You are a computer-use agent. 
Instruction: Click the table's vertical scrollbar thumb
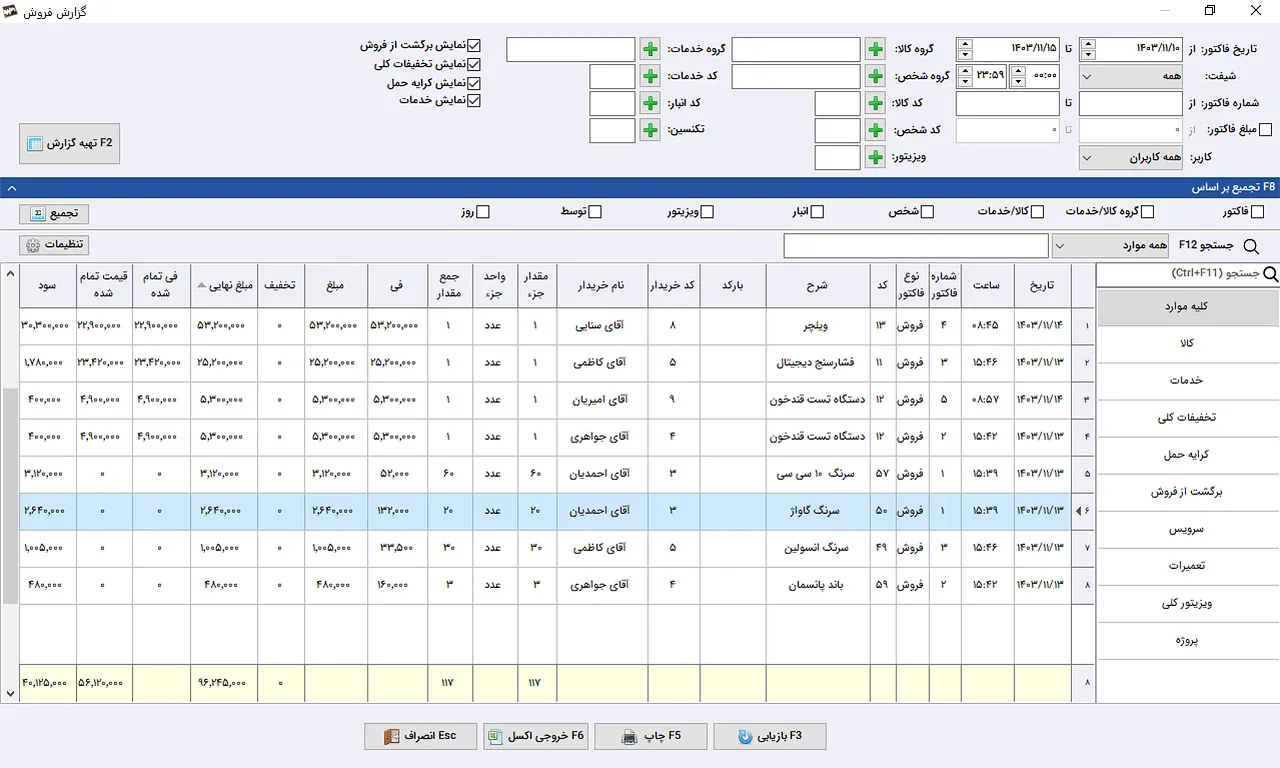10,496
